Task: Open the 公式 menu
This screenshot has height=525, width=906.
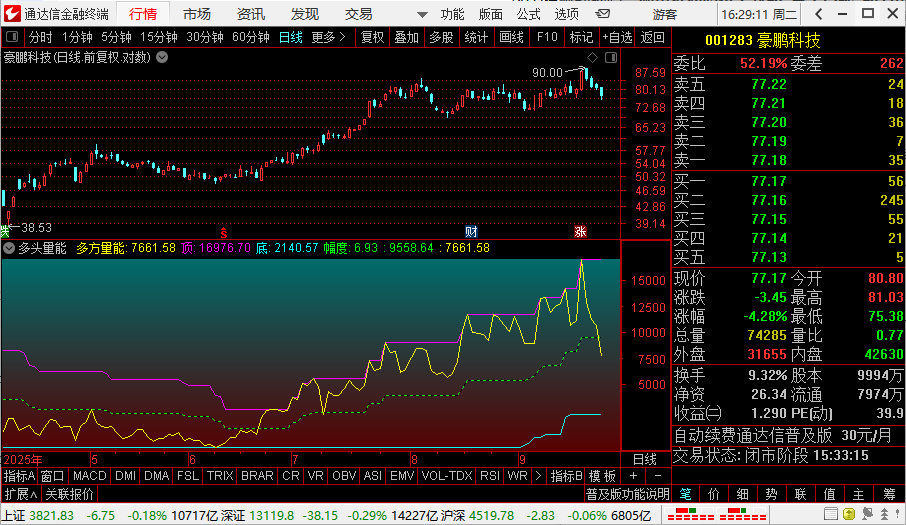Action: pyautogui.click(x=529, y=14)
